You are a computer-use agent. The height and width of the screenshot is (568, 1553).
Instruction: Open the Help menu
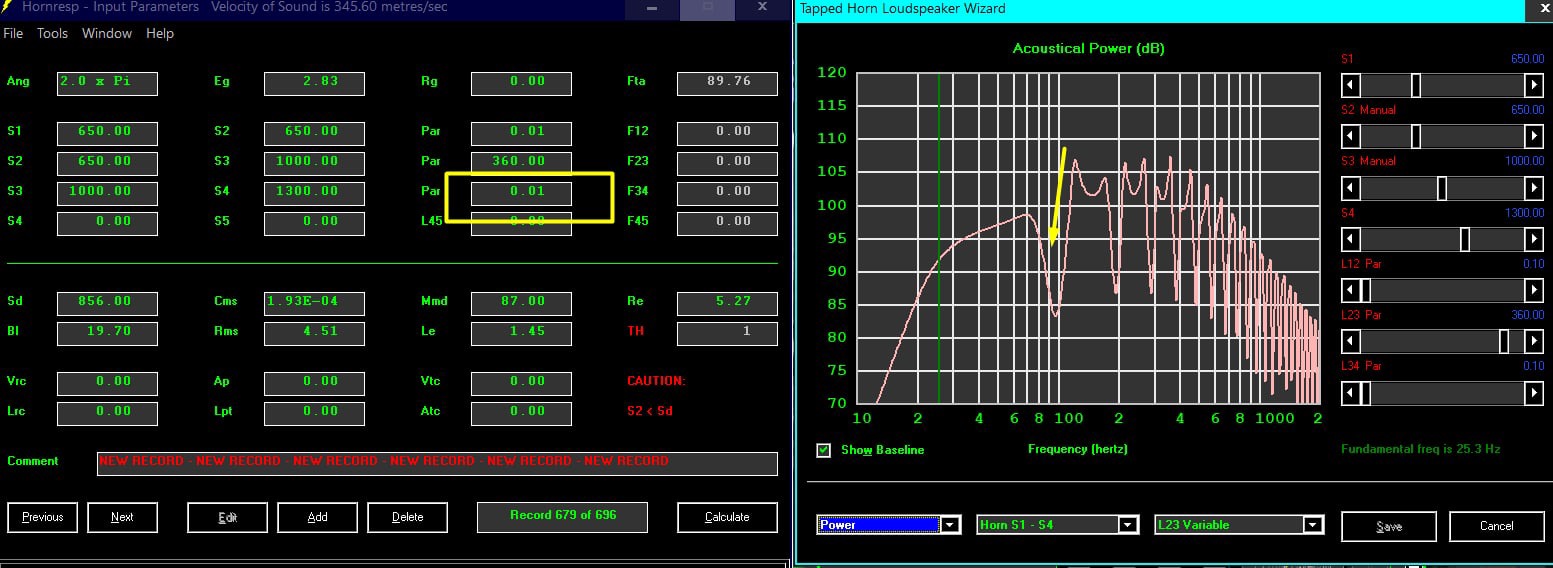click(160, 33)
